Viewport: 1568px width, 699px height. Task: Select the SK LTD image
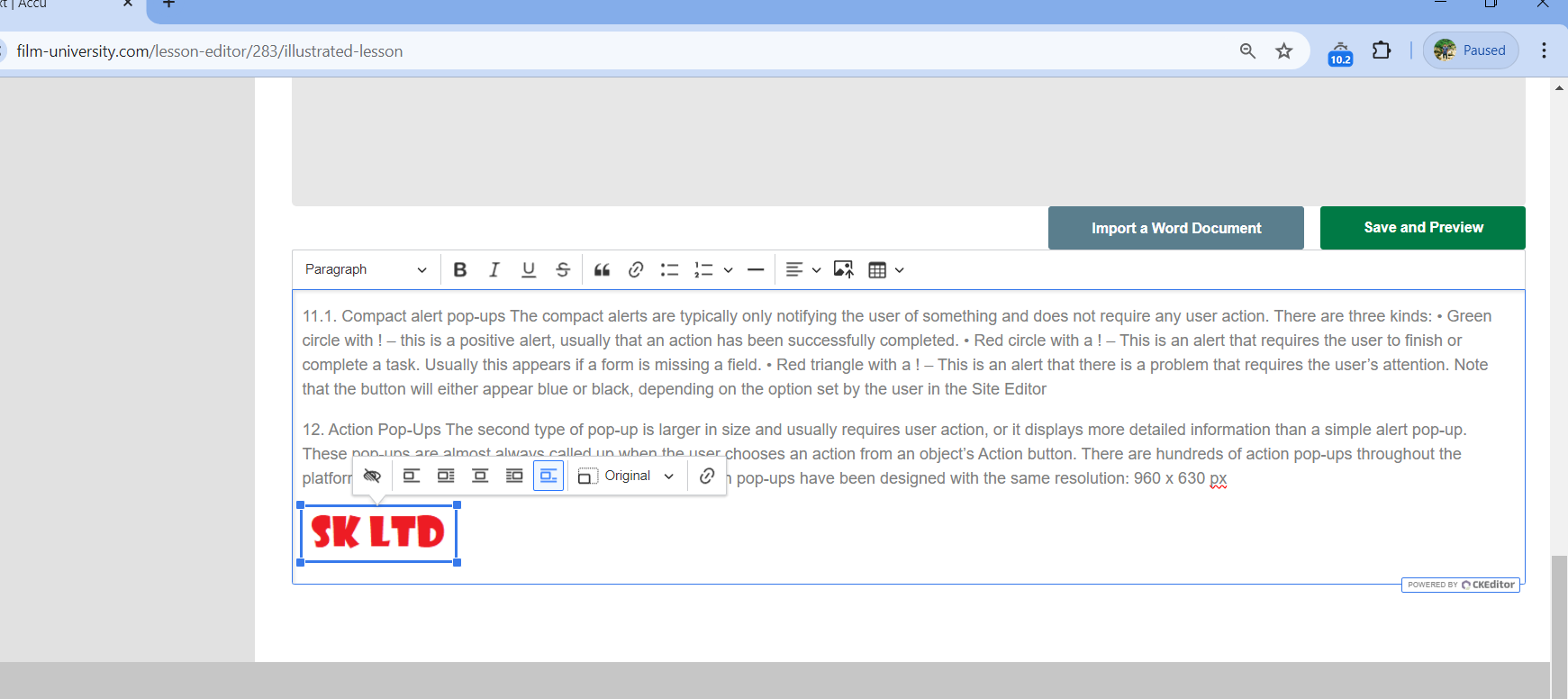(x=378, y=532)
